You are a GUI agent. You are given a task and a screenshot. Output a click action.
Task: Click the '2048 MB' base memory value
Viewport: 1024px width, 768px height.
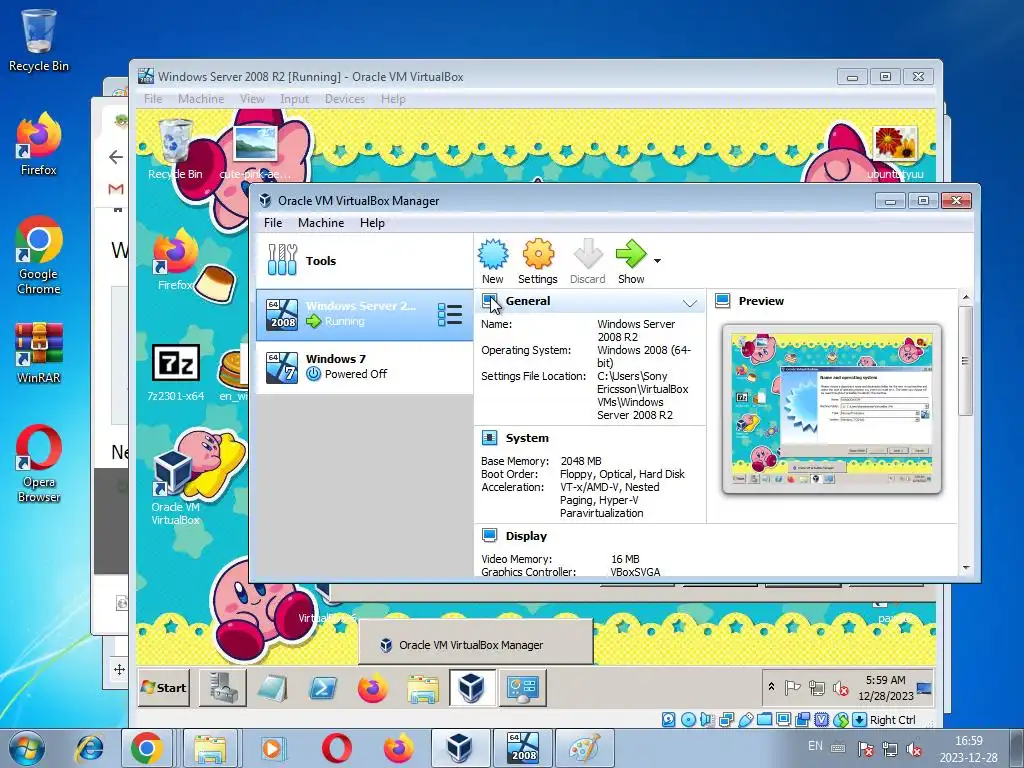click(581, 461)
